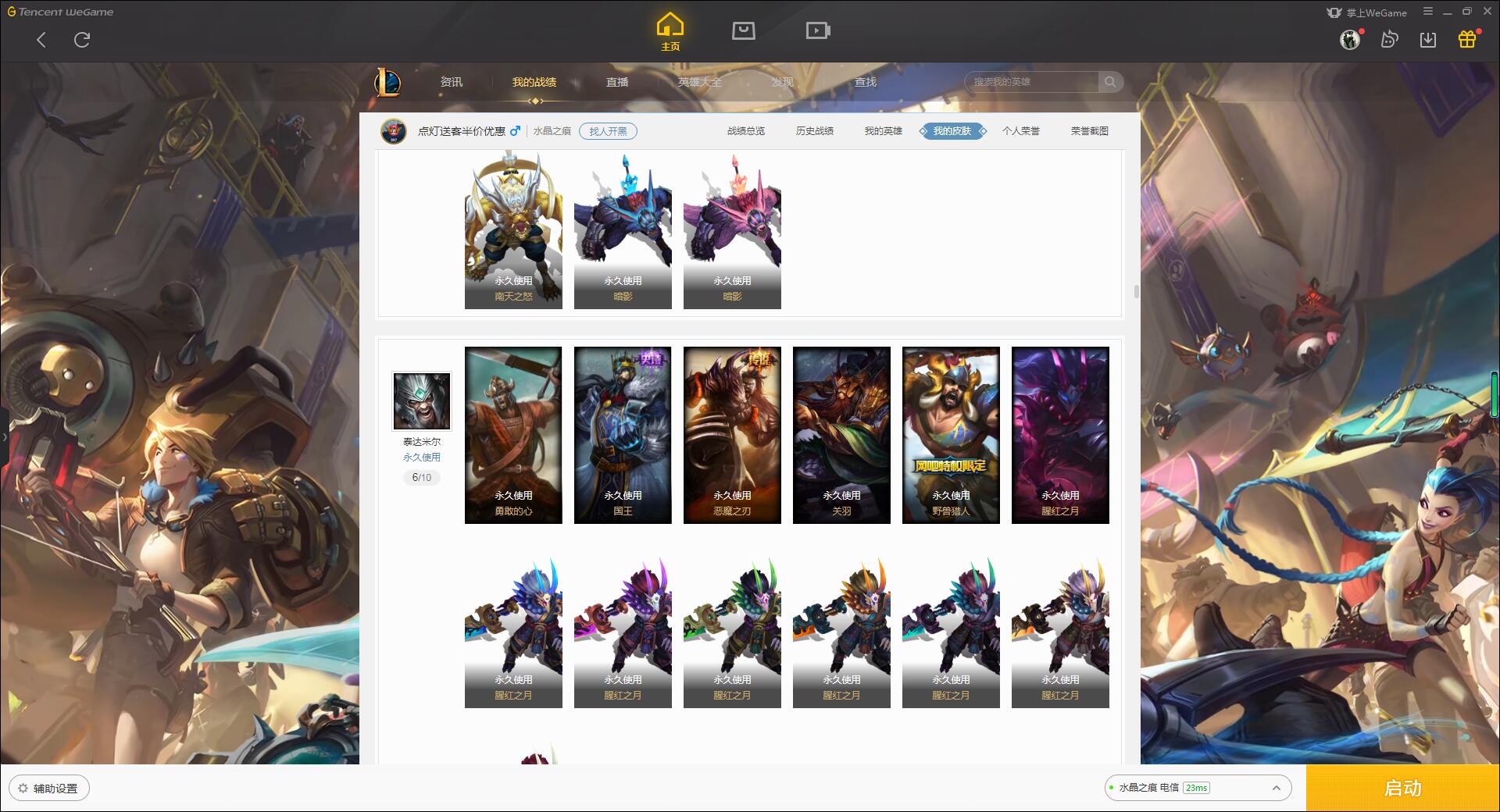Open the blue 暗影 chroma thumbnail

pyautogui.click(x=623, y=230)
